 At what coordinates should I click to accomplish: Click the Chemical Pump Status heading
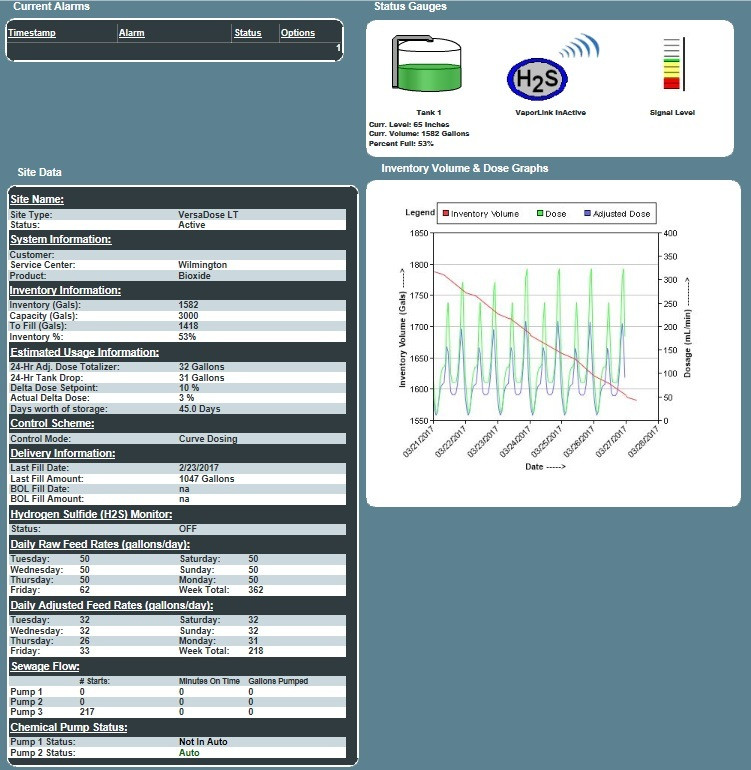click(68, 727)
